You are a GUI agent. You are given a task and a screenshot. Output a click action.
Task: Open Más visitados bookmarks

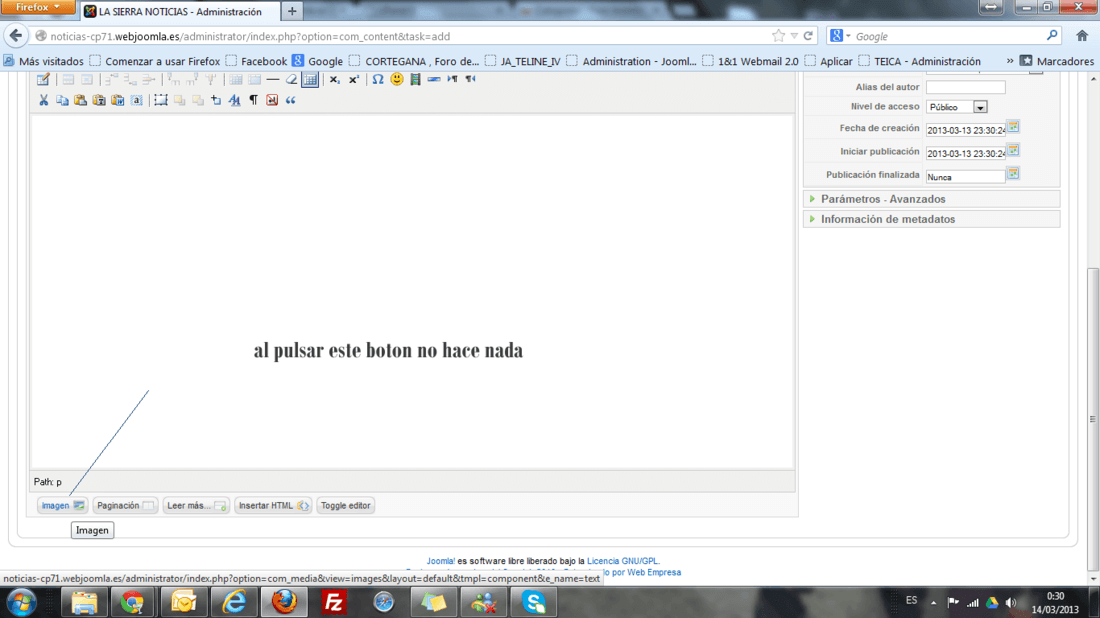coord(43,61)
